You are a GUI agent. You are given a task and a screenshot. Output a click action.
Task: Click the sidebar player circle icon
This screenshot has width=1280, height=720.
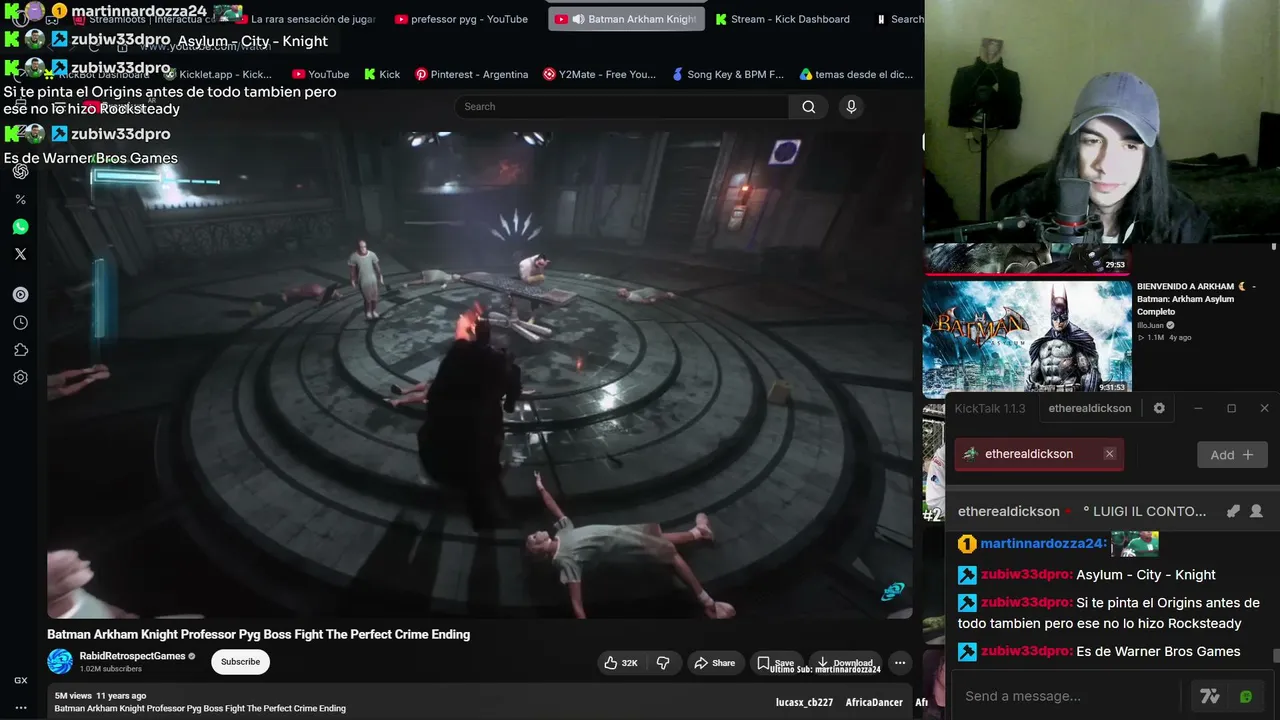point(20,295)
